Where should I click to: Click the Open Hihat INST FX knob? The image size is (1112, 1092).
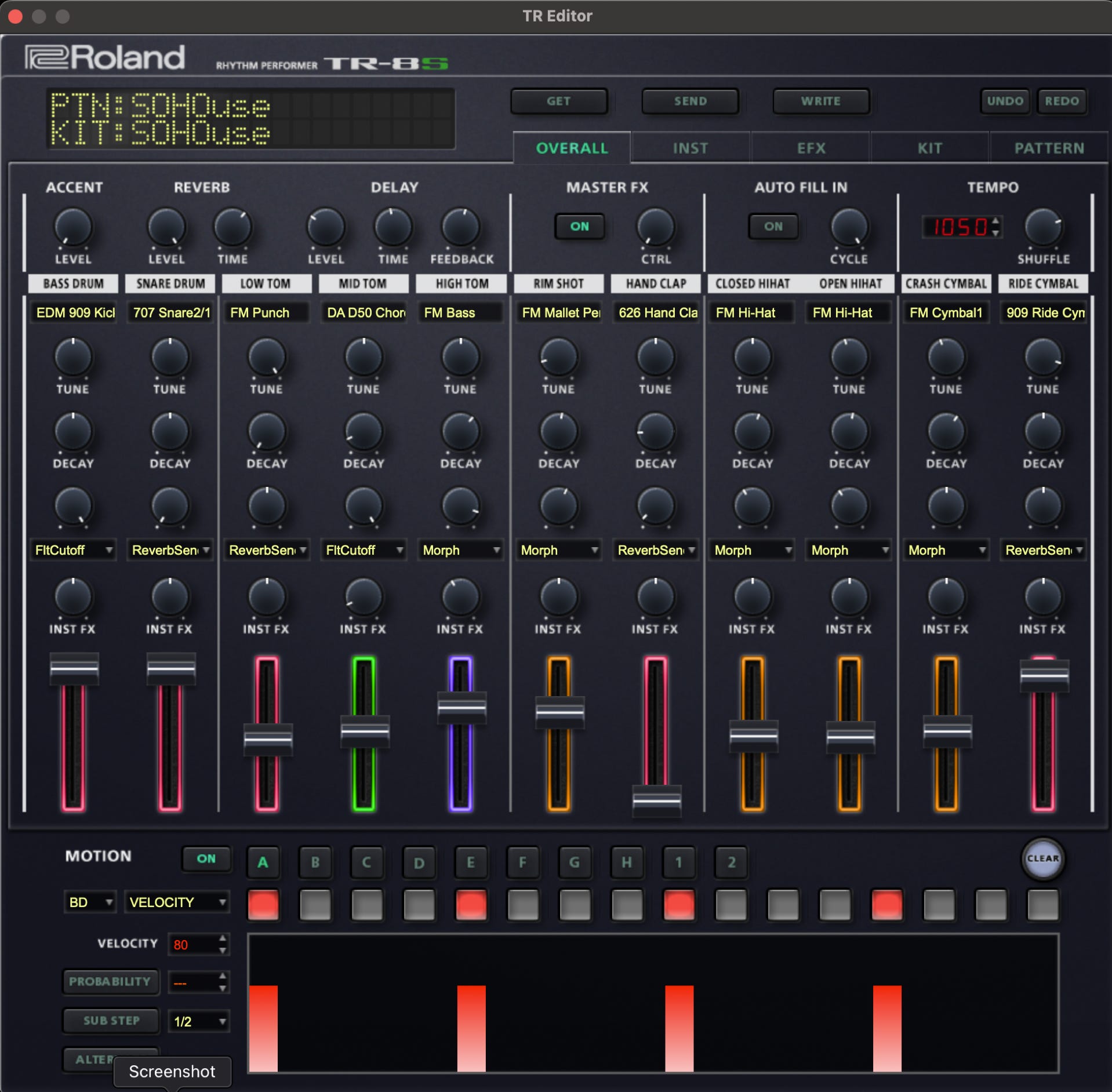click(849, 596)
